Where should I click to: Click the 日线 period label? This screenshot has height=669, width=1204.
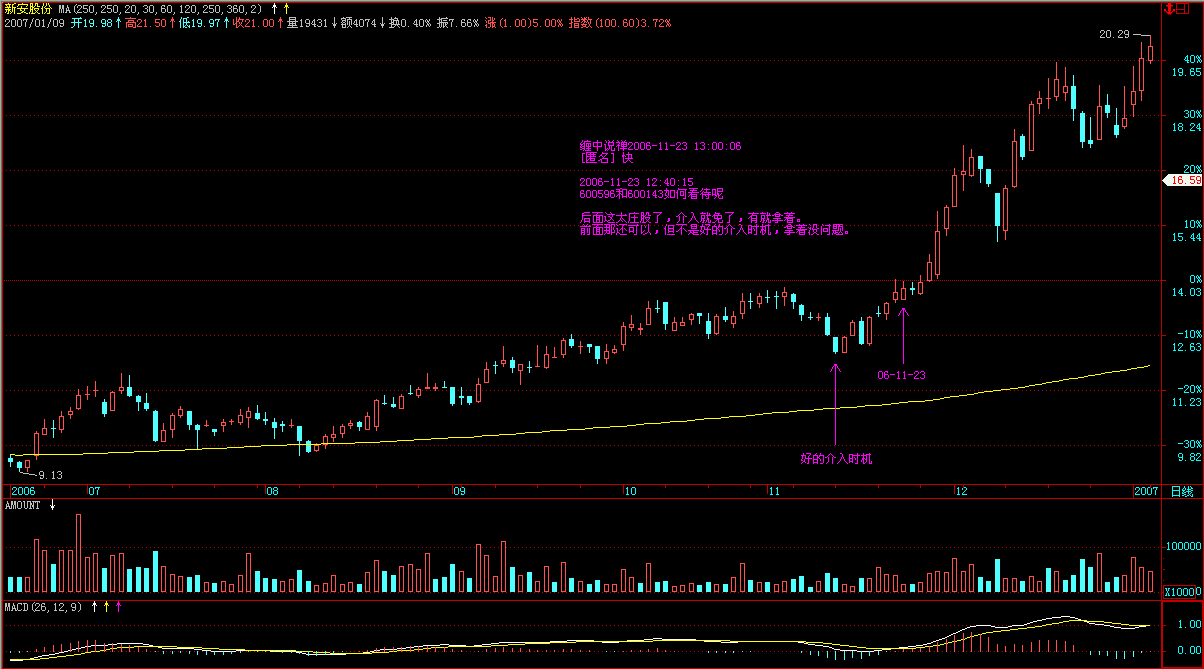tap(1182, 492)
